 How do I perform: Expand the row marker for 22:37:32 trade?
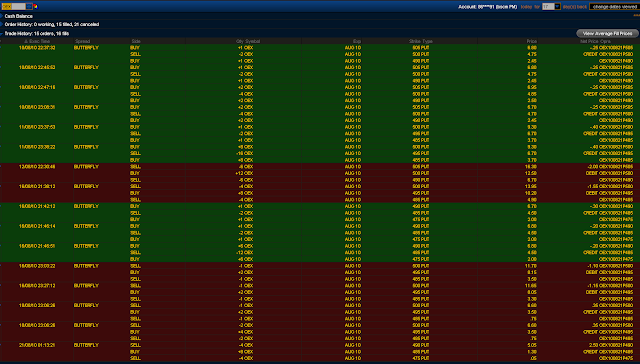[1, 48]
